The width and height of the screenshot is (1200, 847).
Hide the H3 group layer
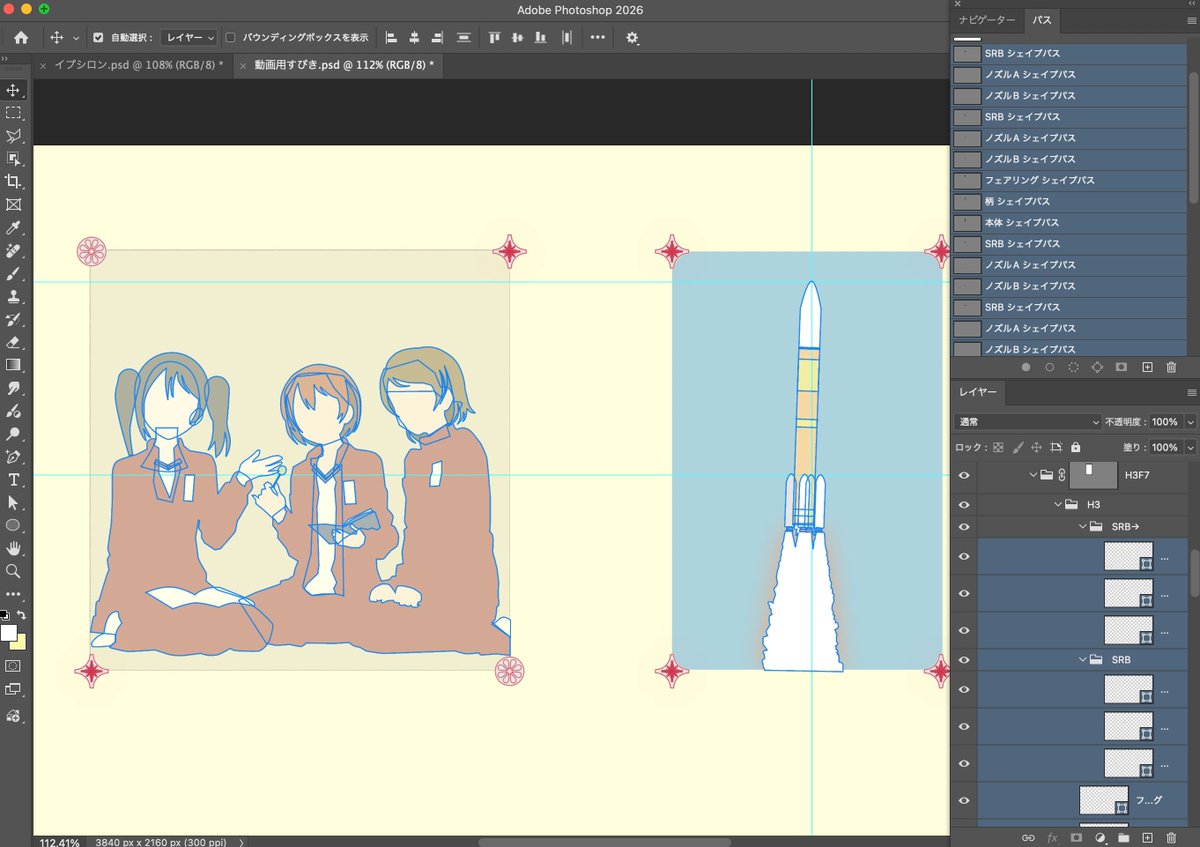click(x=964, y=505)
